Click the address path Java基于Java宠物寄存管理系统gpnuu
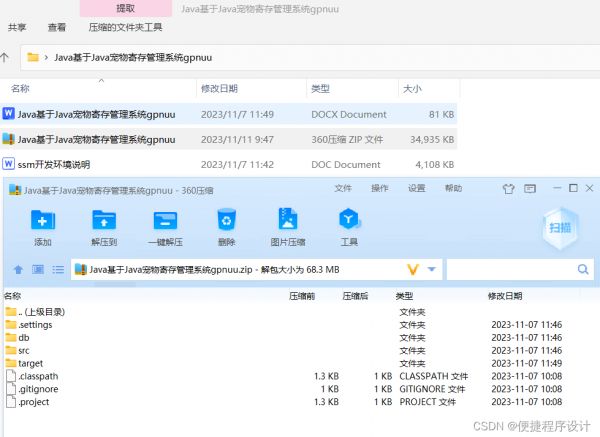600x437 pixels. coord(133,58)
